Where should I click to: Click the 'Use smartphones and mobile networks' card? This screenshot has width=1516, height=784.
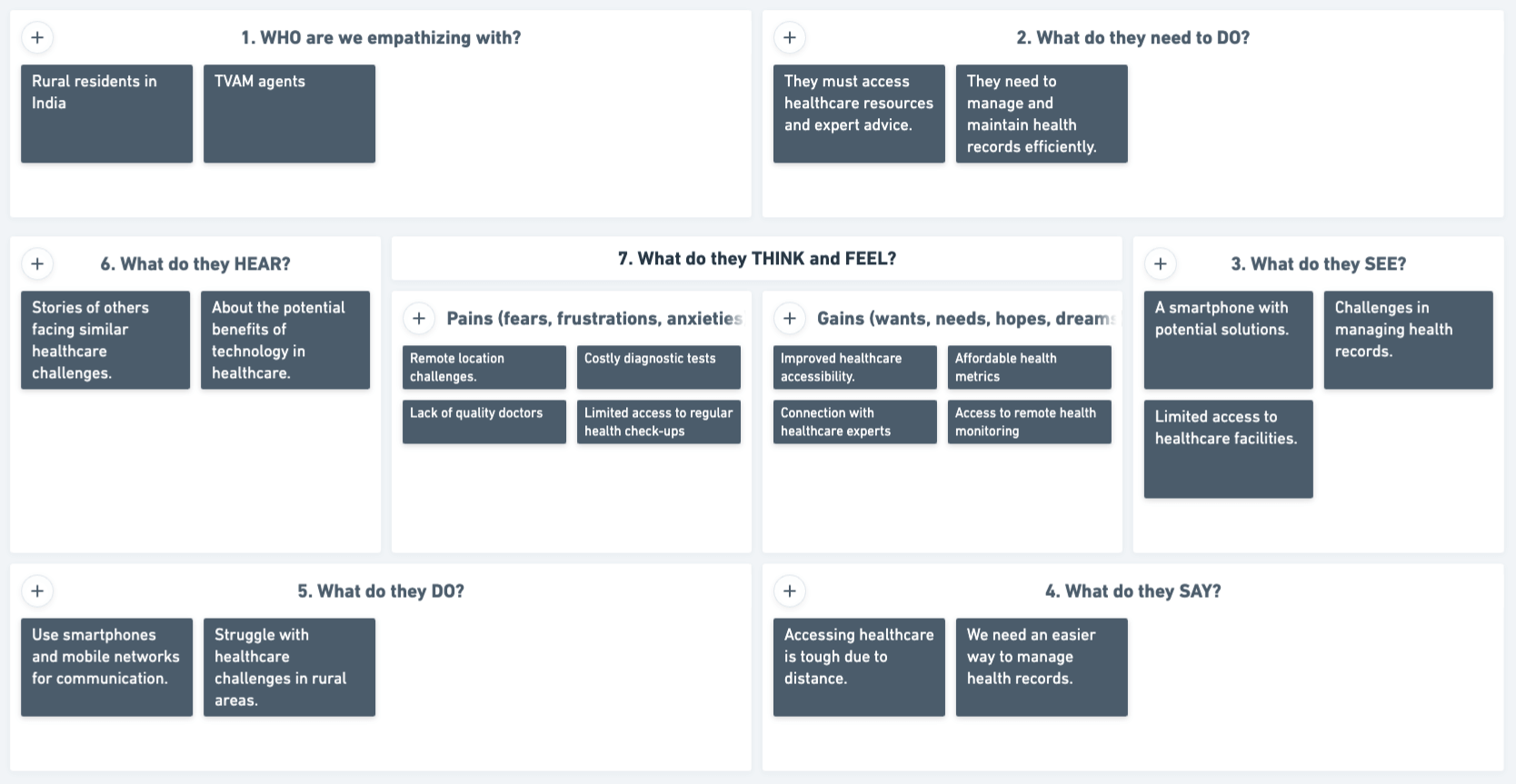(x=106, y=667)
